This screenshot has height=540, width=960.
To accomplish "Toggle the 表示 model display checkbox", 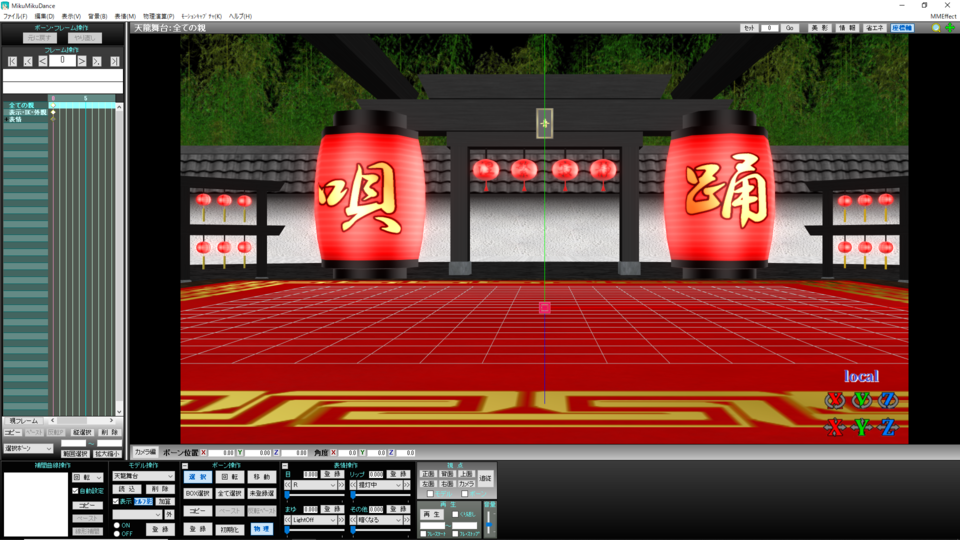I will (x=116, y=501).
